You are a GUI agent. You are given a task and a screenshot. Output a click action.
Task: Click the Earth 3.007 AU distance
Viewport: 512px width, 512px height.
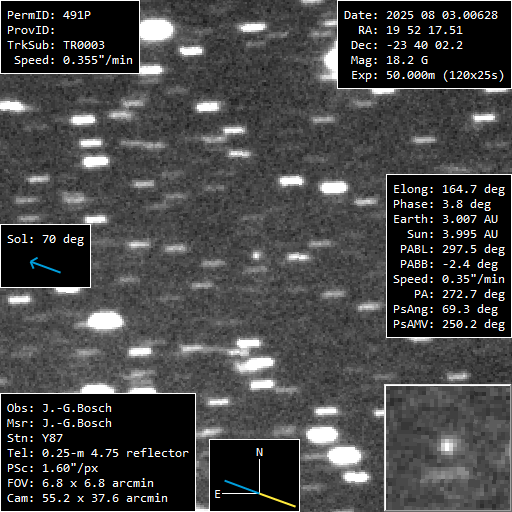tap(446, 219)
